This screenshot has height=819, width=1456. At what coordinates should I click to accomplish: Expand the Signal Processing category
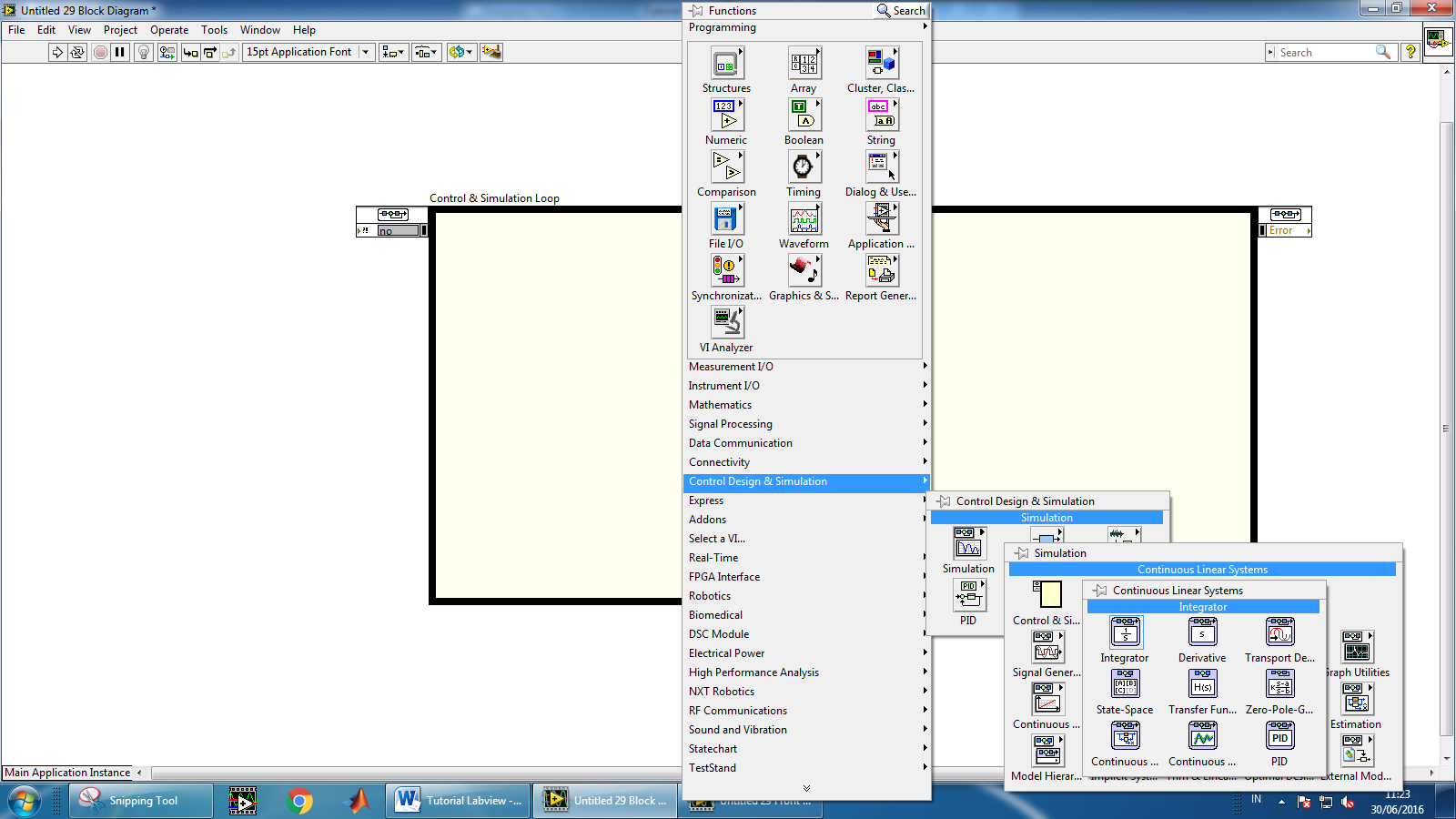(807, 424)
